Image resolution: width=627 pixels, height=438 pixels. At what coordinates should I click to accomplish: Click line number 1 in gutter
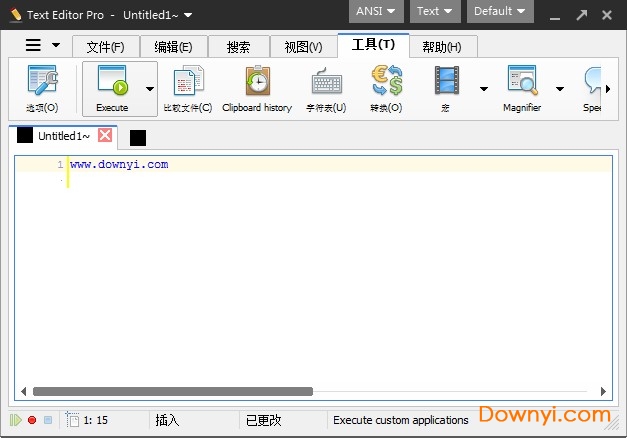point(60,164)
